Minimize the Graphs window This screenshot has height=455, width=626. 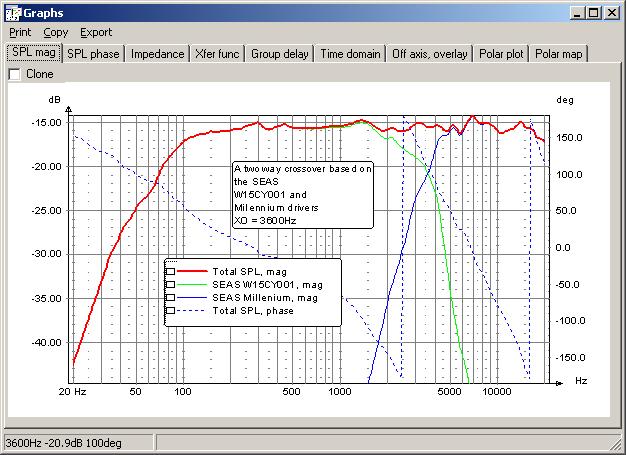click(576, 13)
